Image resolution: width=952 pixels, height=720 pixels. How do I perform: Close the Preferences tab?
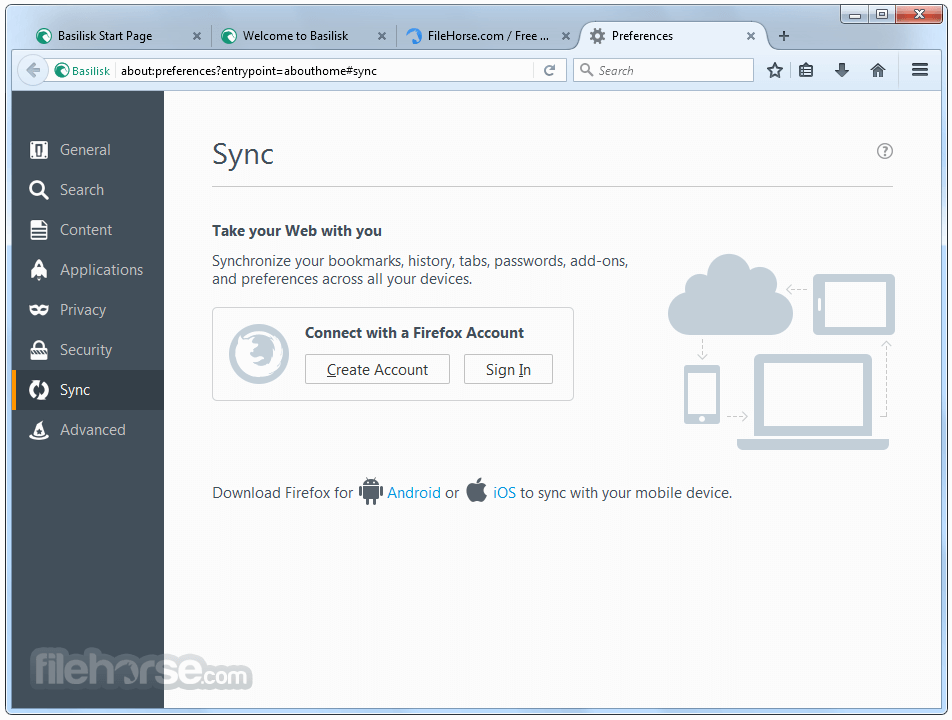click(751, 36)
